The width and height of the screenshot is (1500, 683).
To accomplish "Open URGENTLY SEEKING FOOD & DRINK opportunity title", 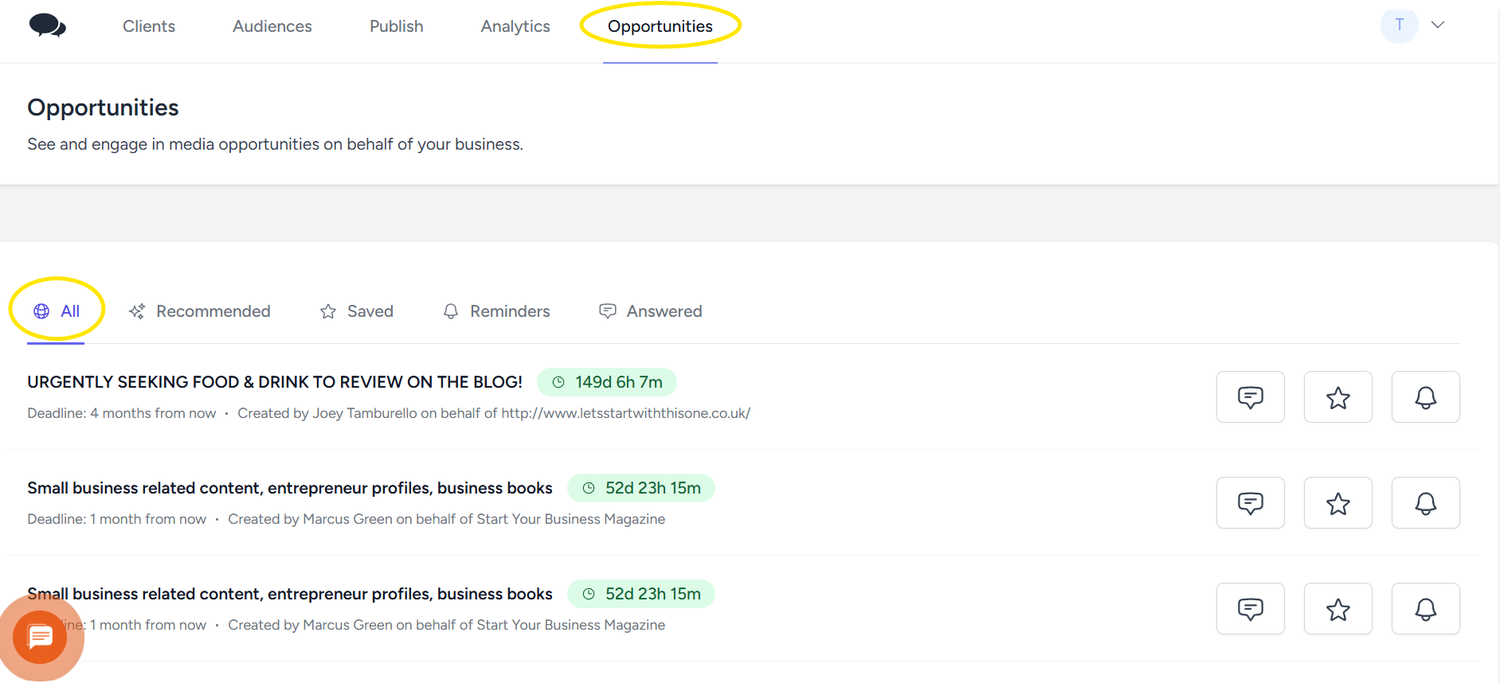I will [275, 382].
